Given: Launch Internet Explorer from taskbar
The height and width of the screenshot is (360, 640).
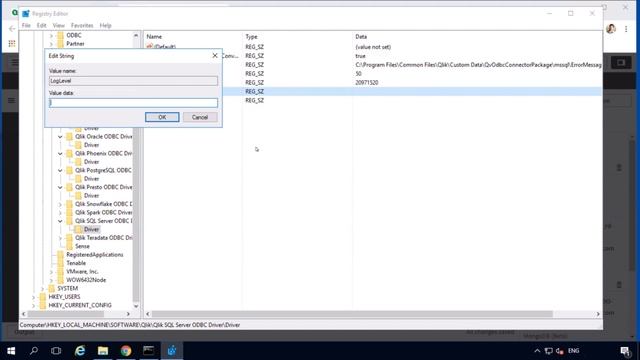Looking at the screenshot, I should point(80,351).
